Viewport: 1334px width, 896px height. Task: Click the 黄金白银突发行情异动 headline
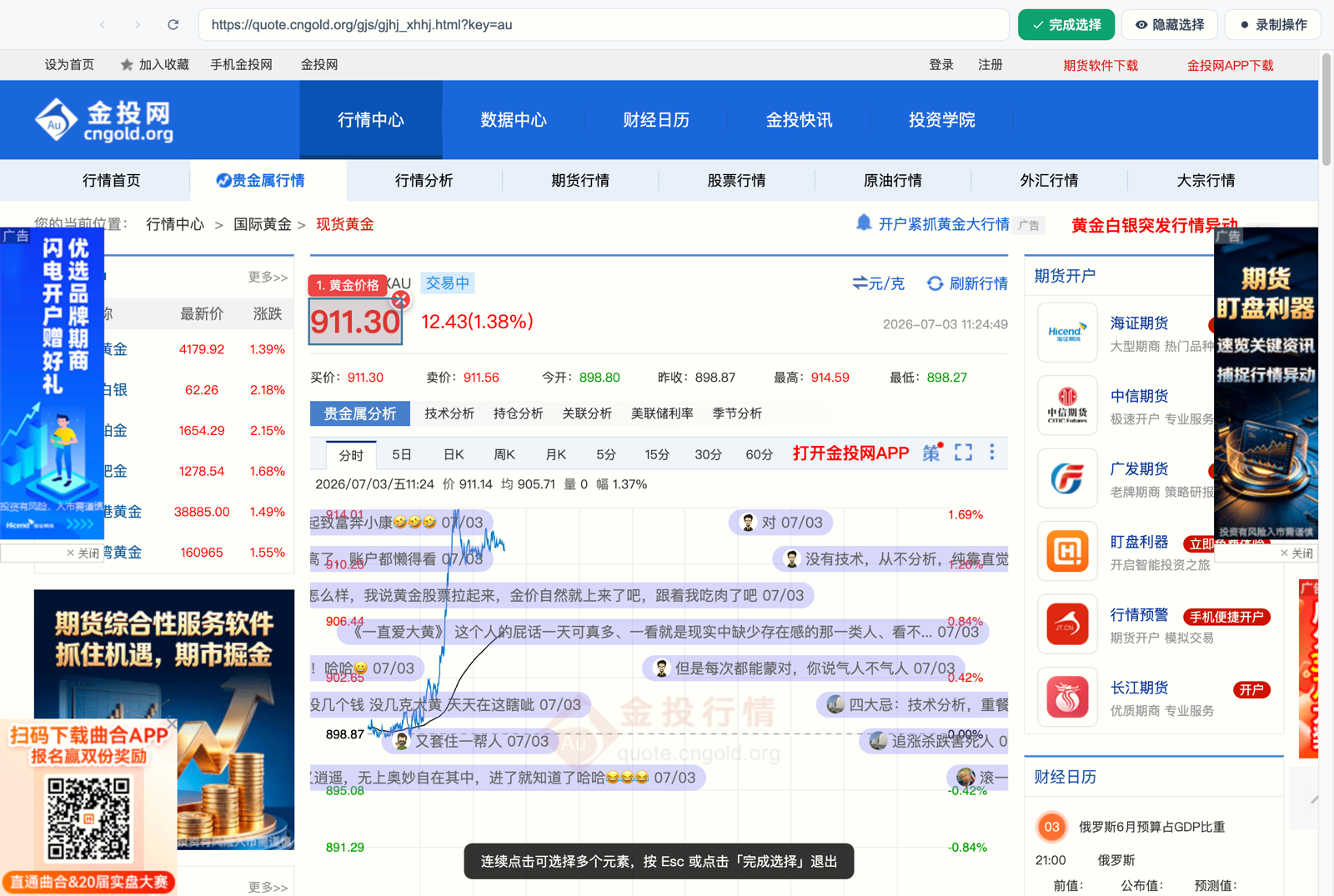(1154, 225)
